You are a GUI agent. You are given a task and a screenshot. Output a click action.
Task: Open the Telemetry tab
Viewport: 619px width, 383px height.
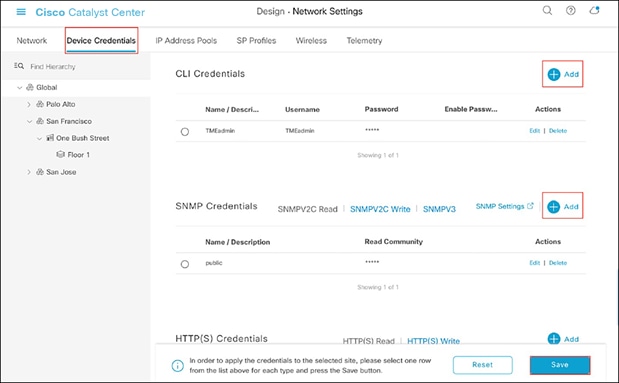coord(364,40)
